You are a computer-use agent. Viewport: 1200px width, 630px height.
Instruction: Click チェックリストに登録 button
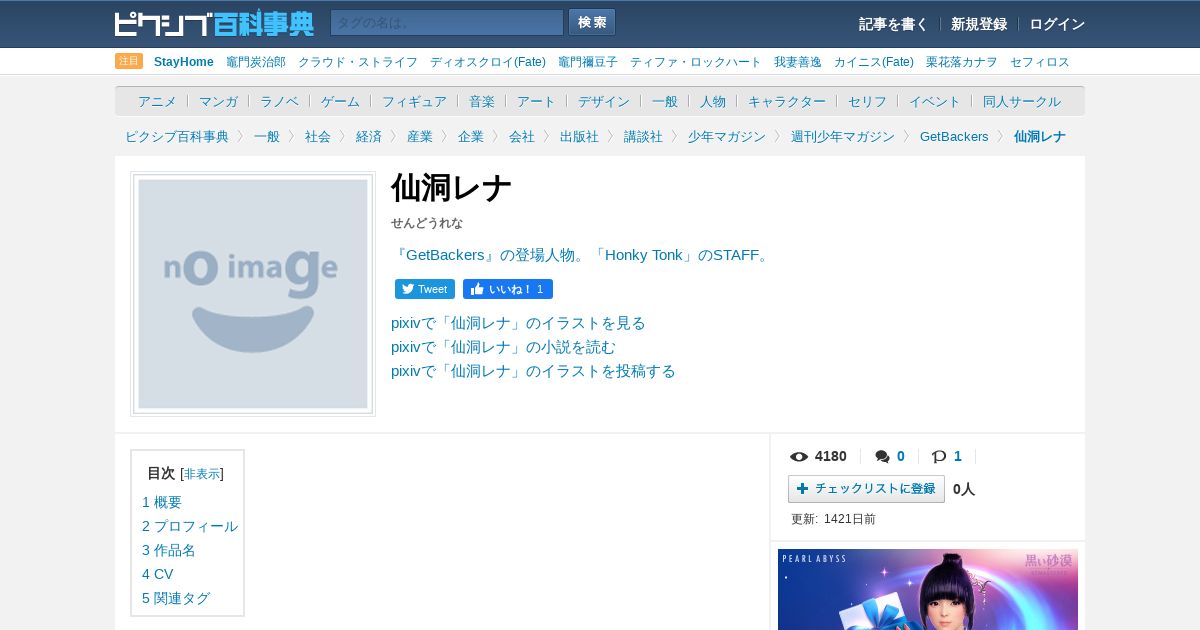866,489
